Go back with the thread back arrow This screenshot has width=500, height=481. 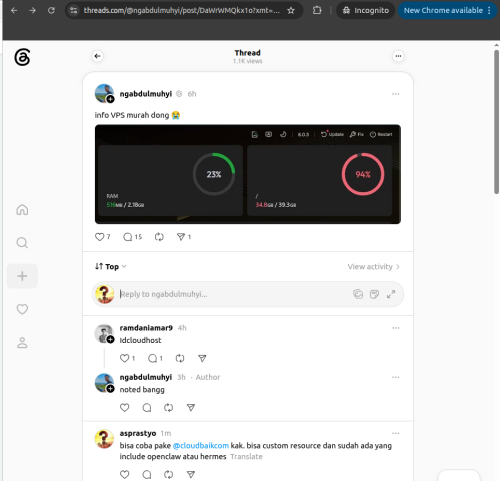[x=97, y=56]
